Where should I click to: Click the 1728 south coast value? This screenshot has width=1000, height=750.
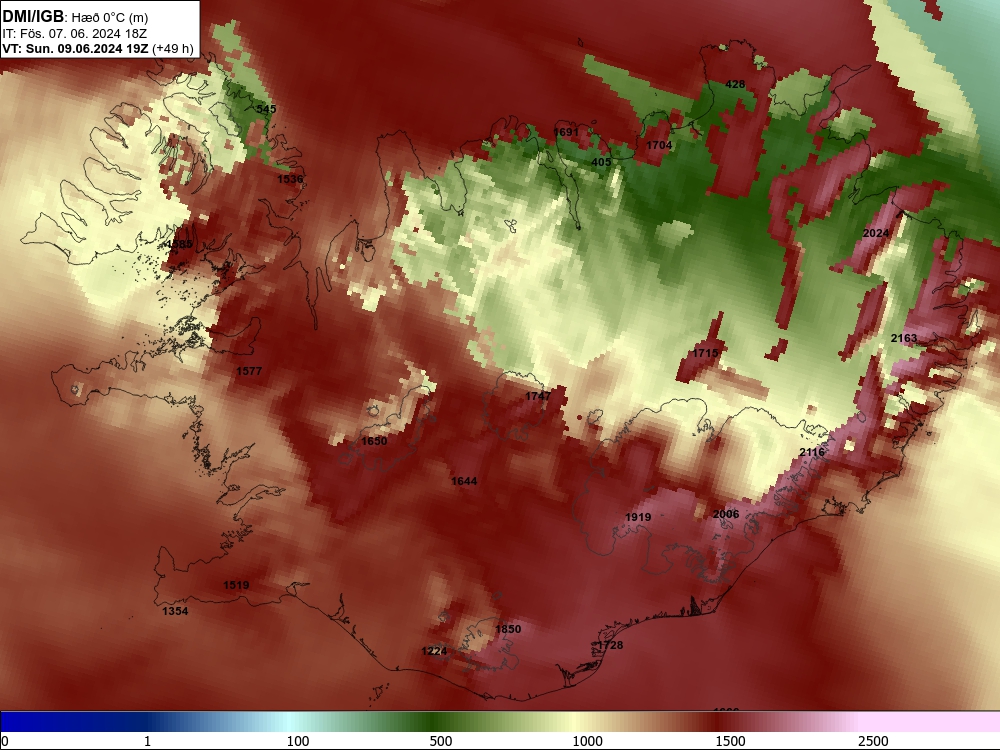click(x=610, y=645)
